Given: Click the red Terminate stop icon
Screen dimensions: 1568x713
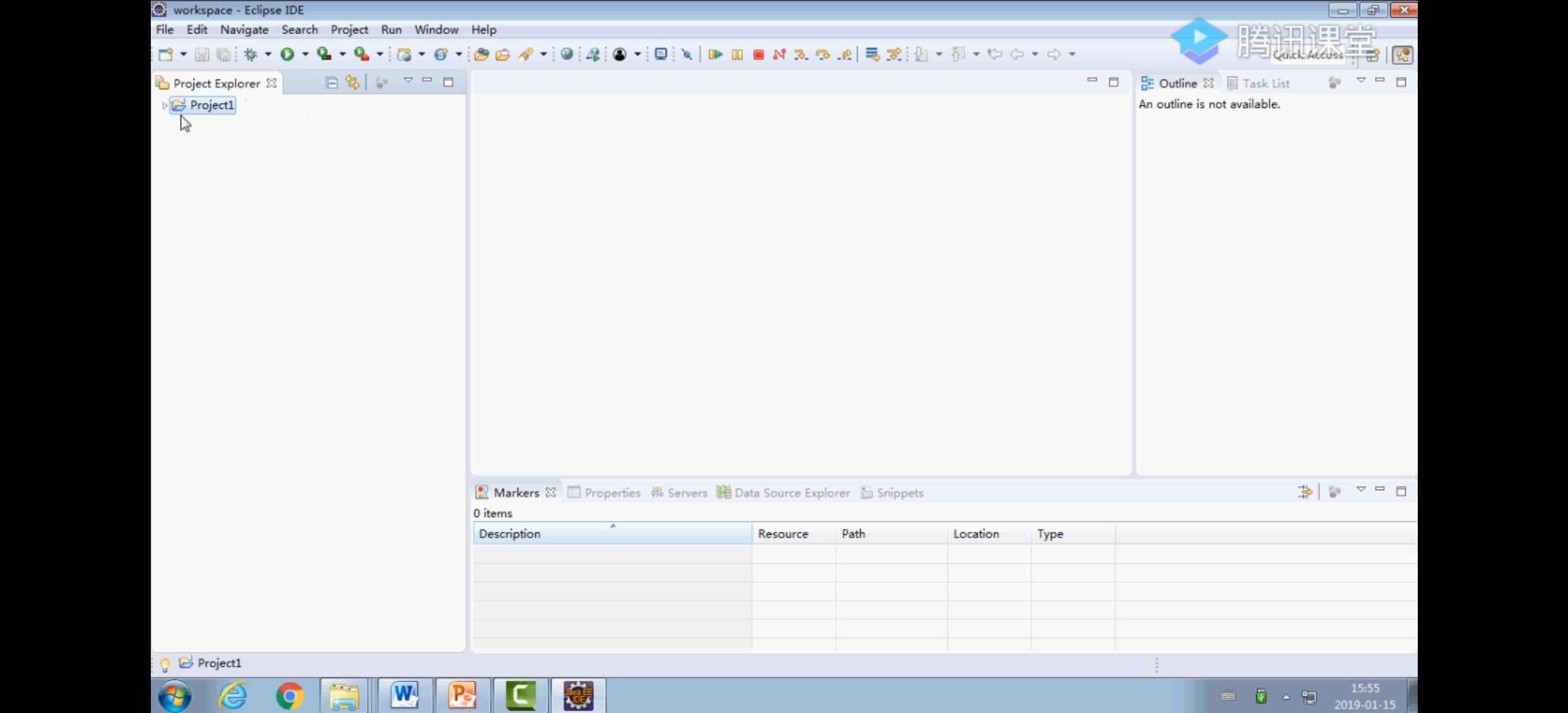Looking at the screenshot, I should (x=758, y=54).
